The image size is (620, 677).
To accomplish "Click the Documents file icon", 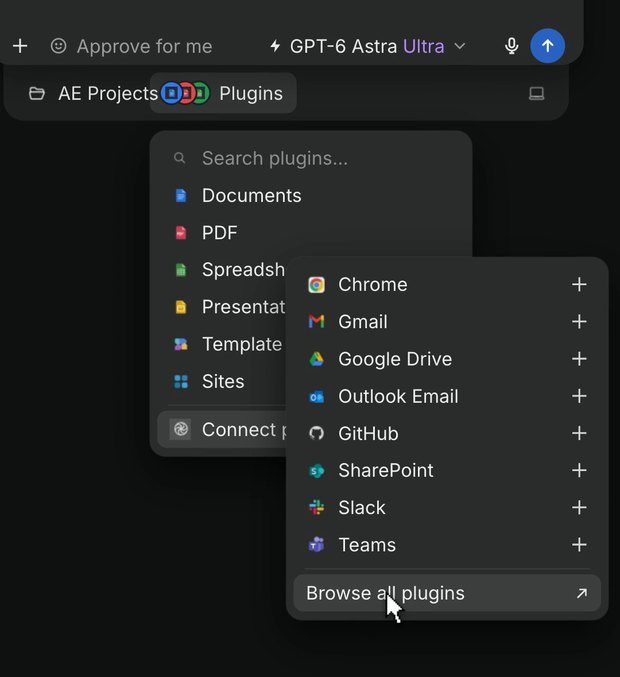I will click(x=181, y=196).
